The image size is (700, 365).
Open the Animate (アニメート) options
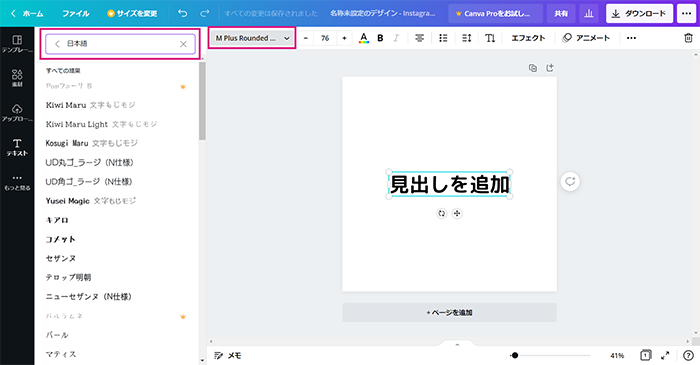pyautogui.click(x=586, y=38)
